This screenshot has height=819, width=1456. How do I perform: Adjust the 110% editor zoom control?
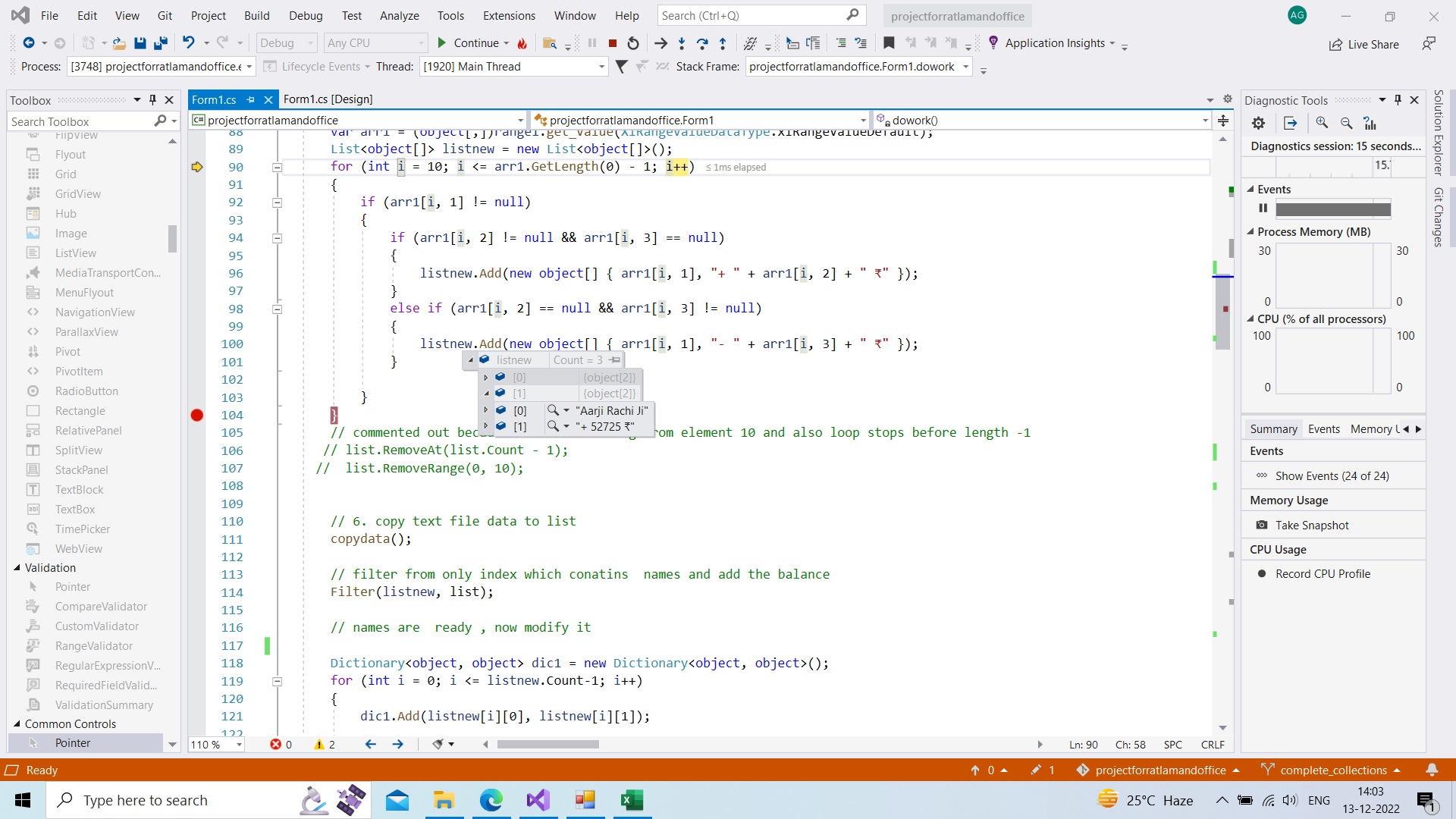(215, 744)
